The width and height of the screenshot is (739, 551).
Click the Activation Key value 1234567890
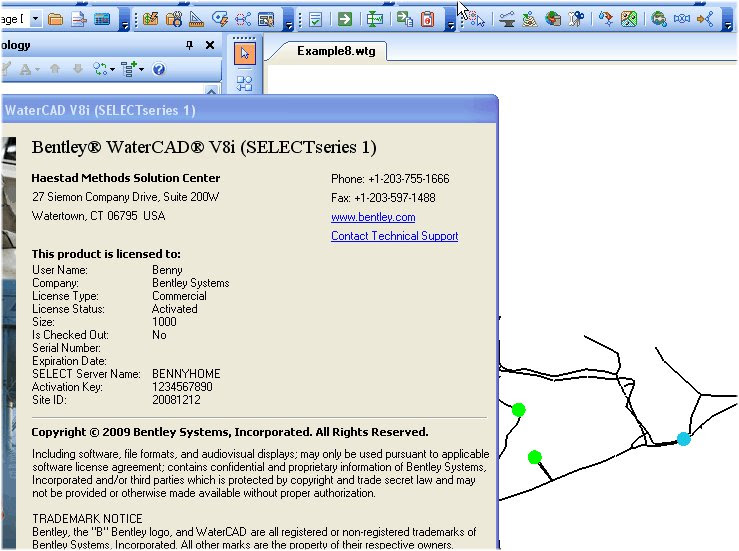tap(182, 387)
